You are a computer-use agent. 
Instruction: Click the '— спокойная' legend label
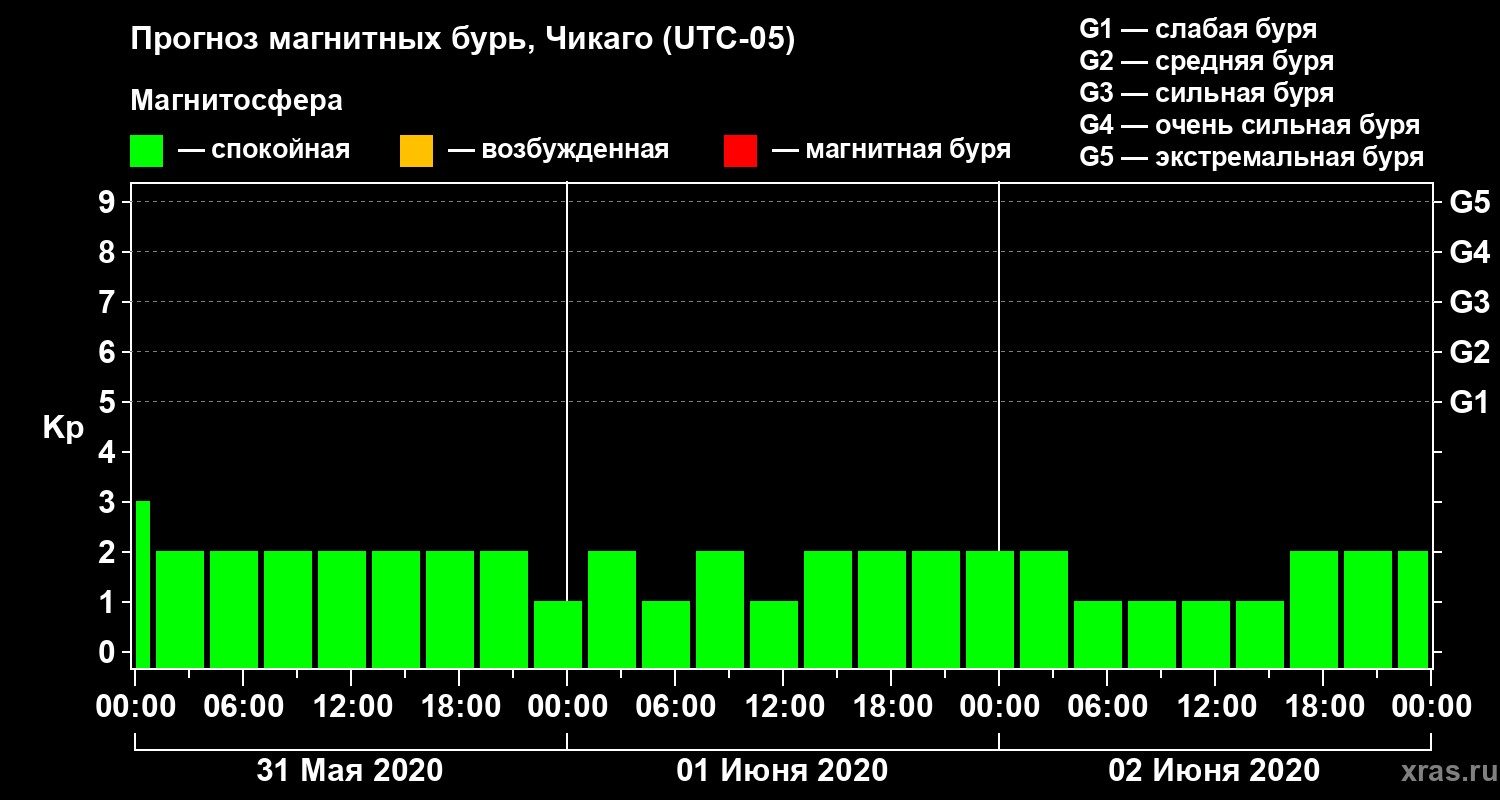pyautogui.click(x=264, y=151)
